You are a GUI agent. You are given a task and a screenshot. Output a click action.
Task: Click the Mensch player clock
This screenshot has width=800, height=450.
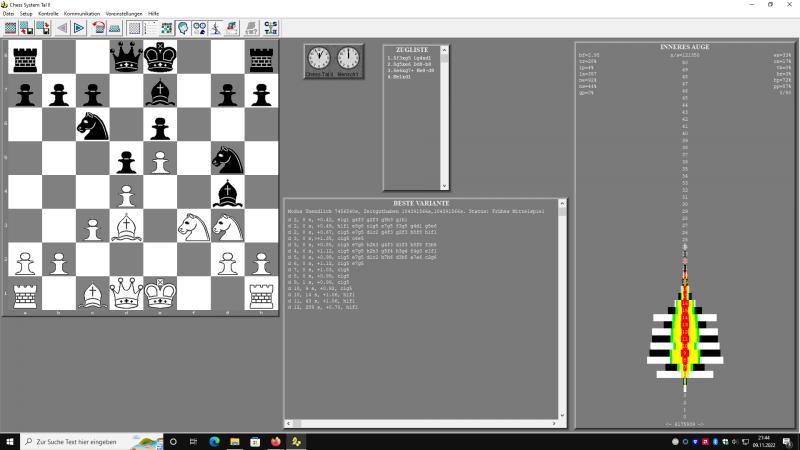pos(348,58)
